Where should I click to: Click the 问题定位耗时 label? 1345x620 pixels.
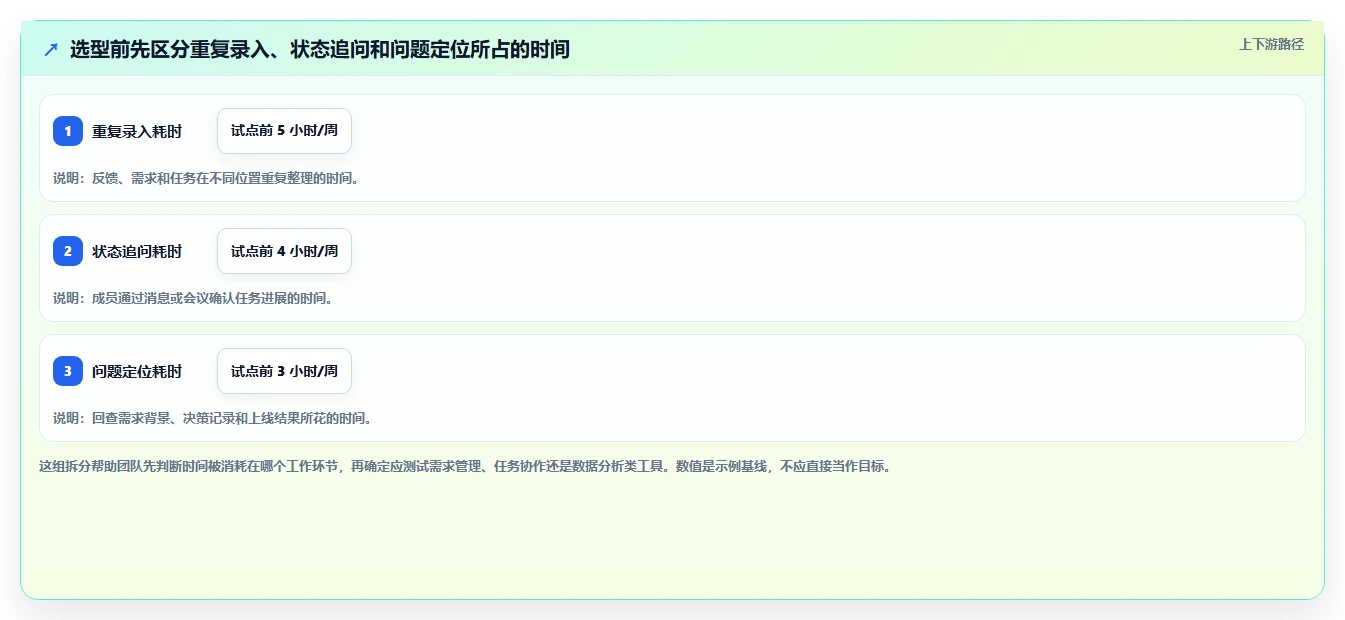click(137, 371)
